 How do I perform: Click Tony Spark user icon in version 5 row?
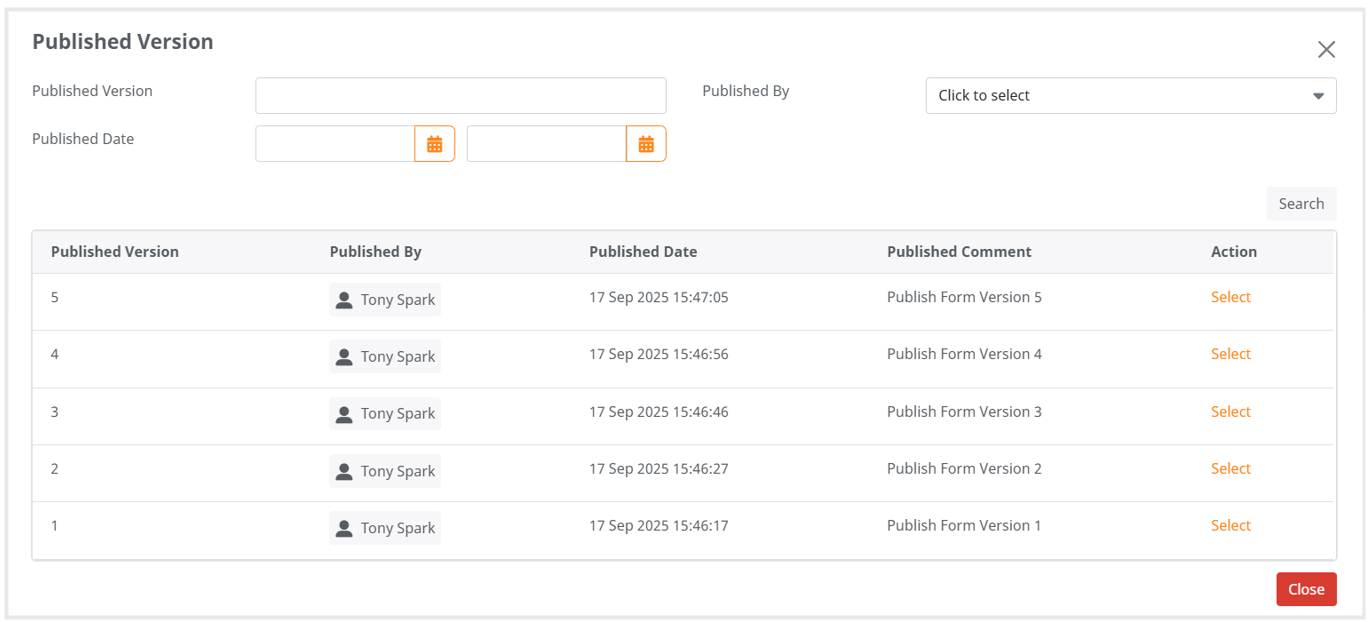click(x=344, y=300)
